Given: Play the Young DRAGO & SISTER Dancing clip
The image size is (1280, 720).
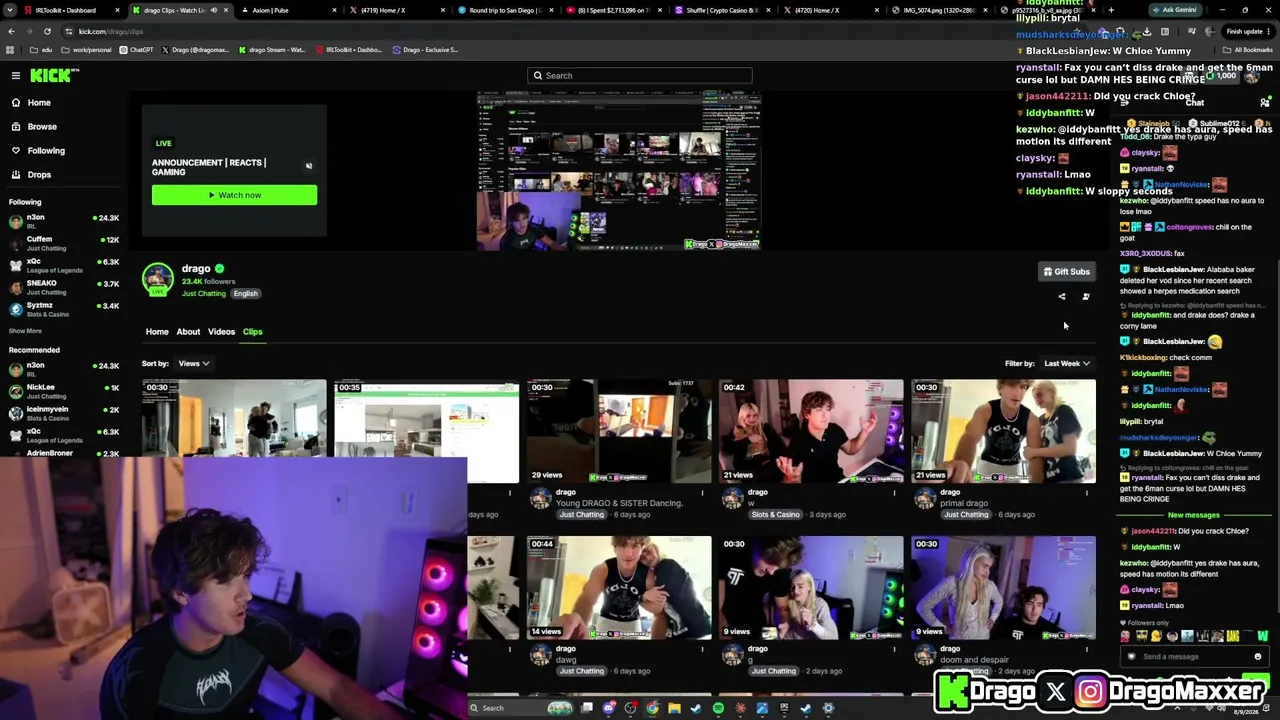Looking at the screenshot, I should [x=619, y=431].
